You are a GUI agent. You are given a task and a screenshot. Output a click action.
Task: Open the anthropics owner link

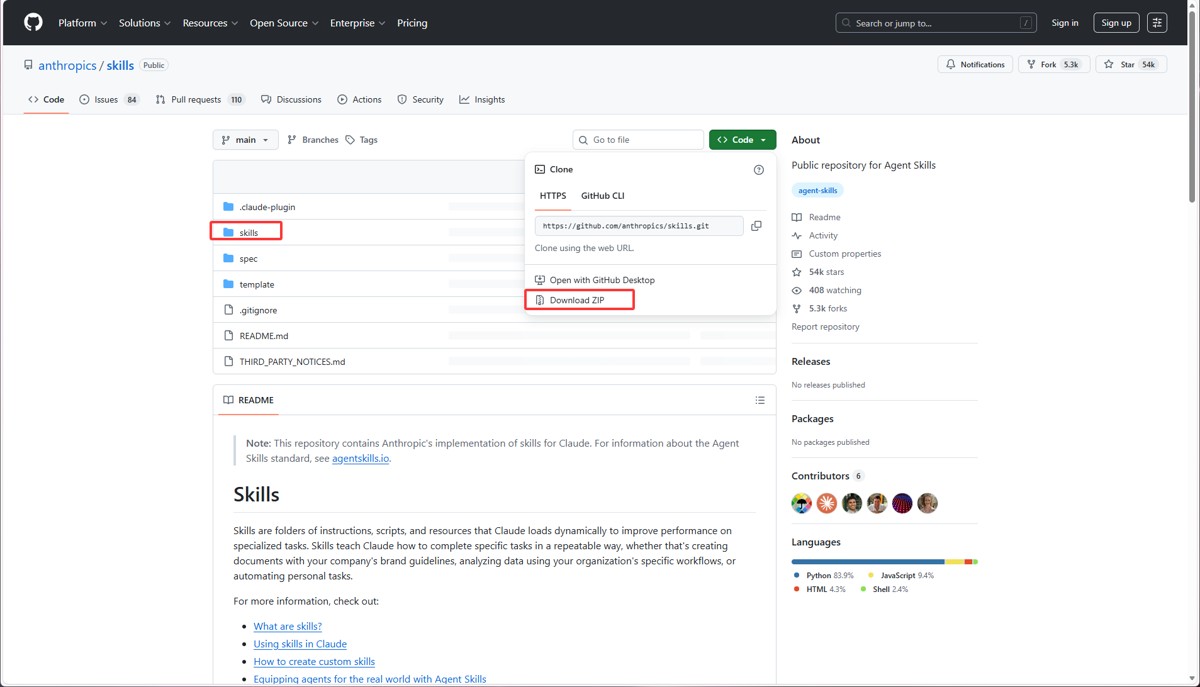[x=67, y=65]
